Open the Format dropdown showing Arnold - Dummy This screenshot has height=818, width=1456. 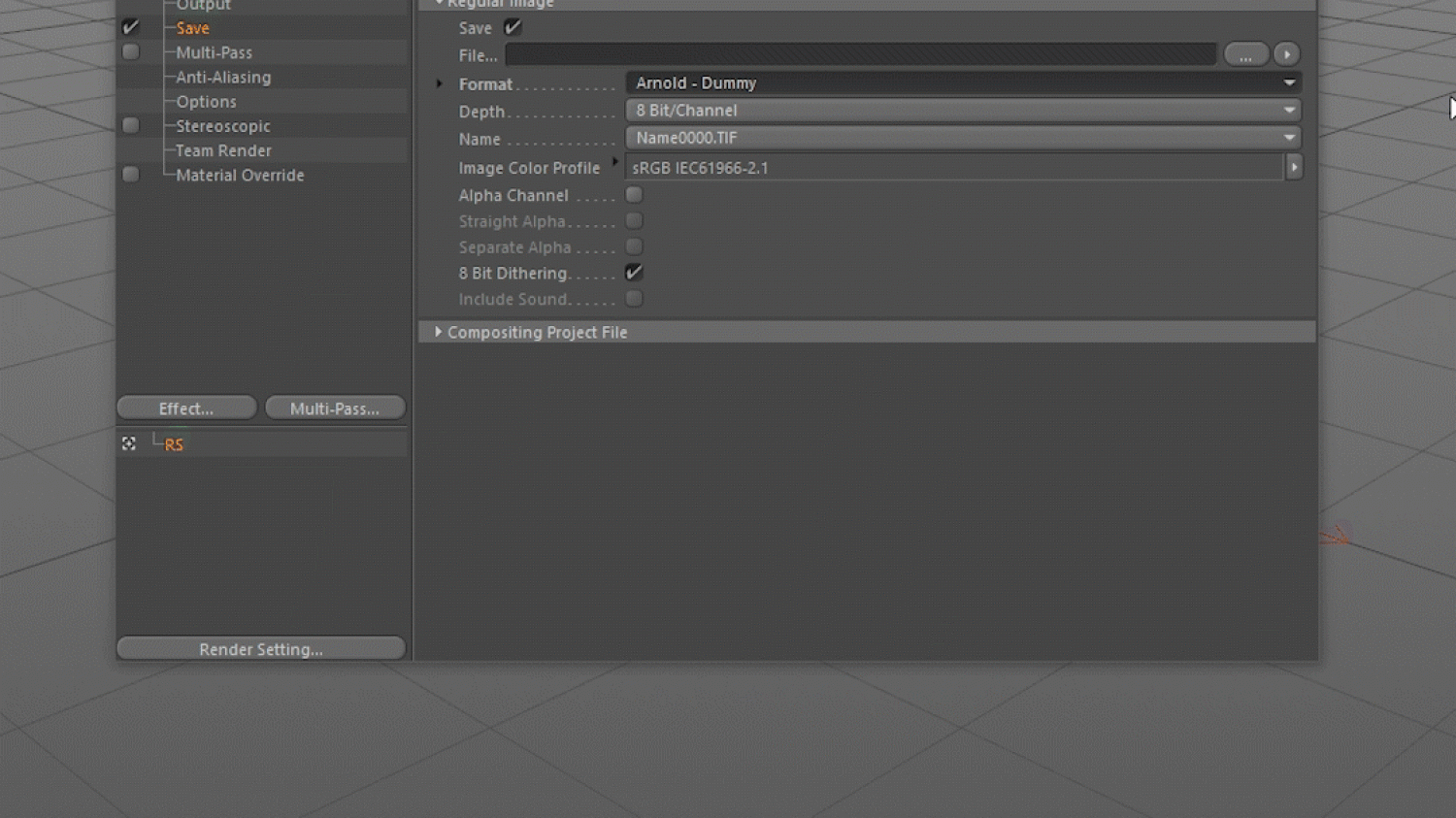pyautogui.click(x=962, y=83)
